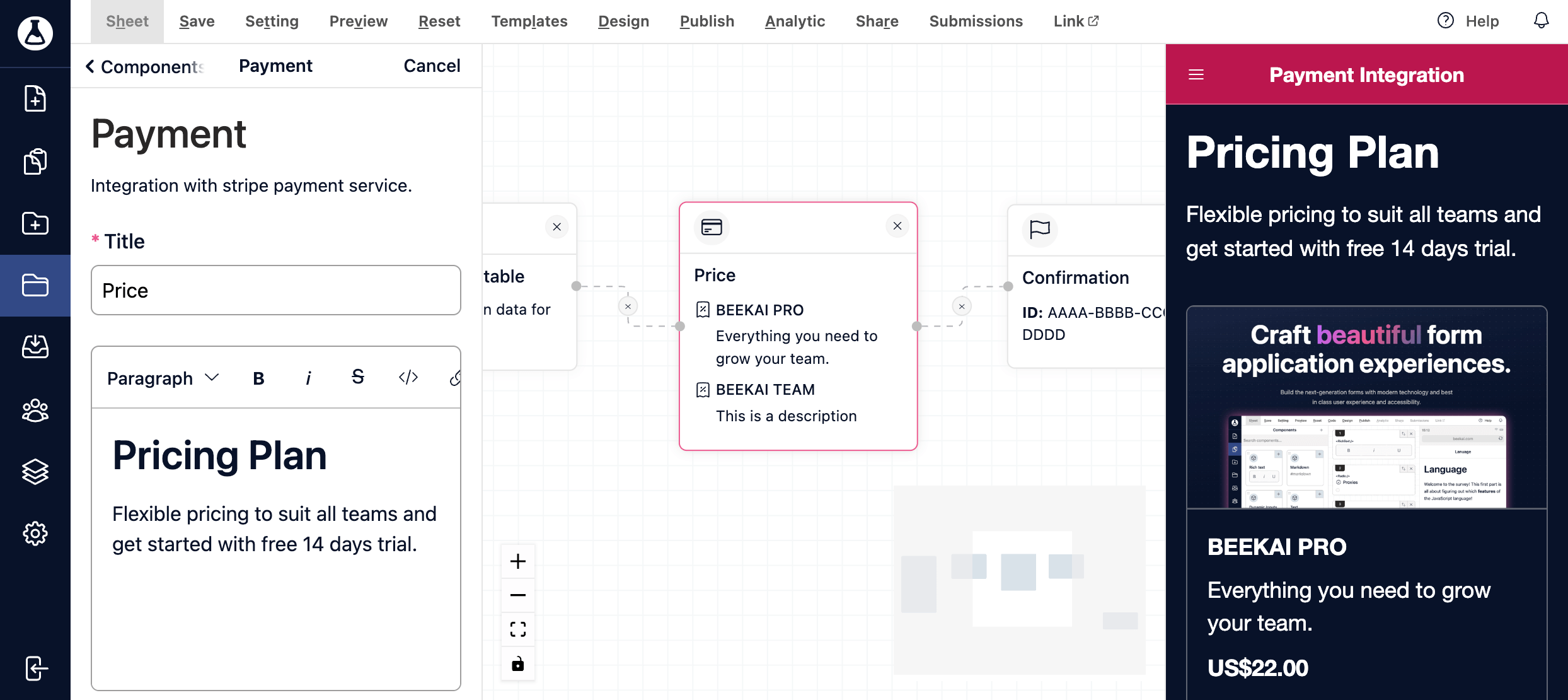Select the open folder sidebar icon

click(x=35, y=285)
